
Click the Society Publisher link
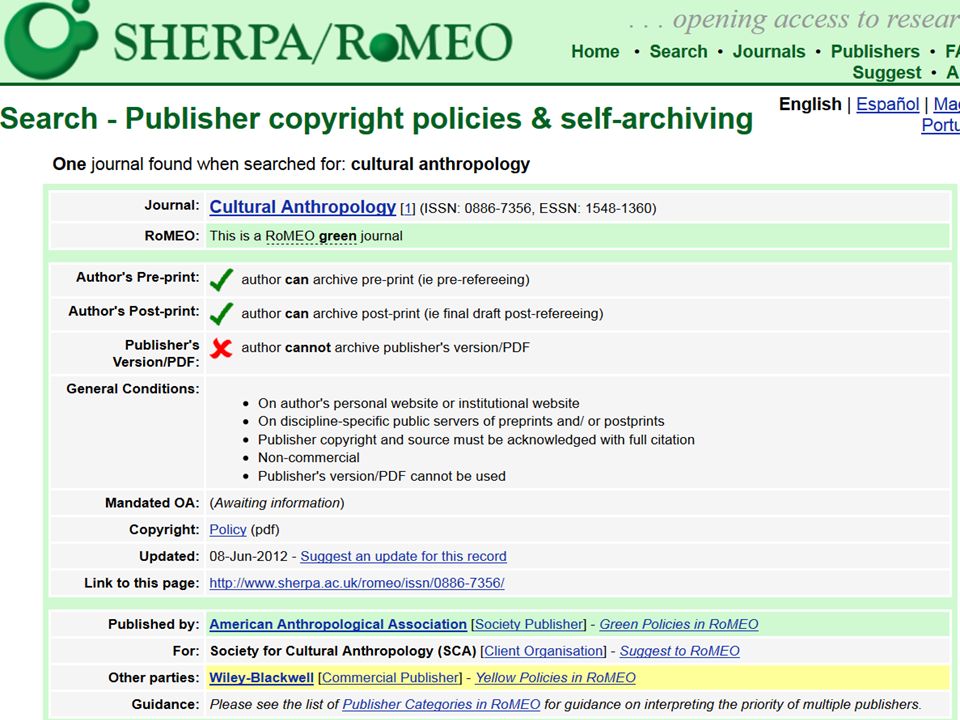click(528, 624)
